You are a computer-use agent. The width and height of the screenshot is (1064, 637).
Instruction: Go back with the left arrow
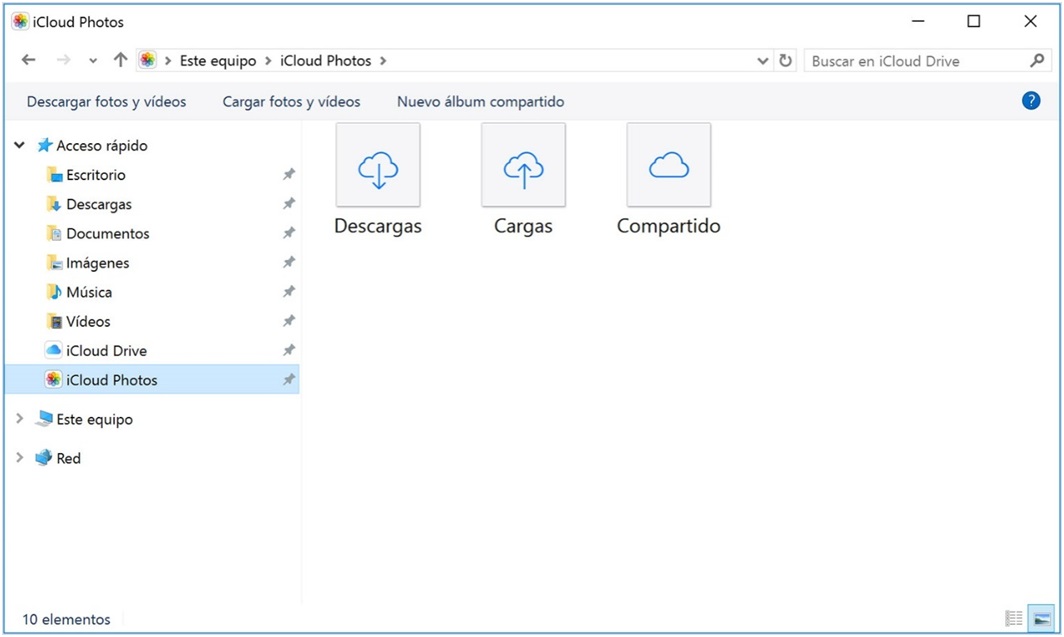tap(28, 60)
